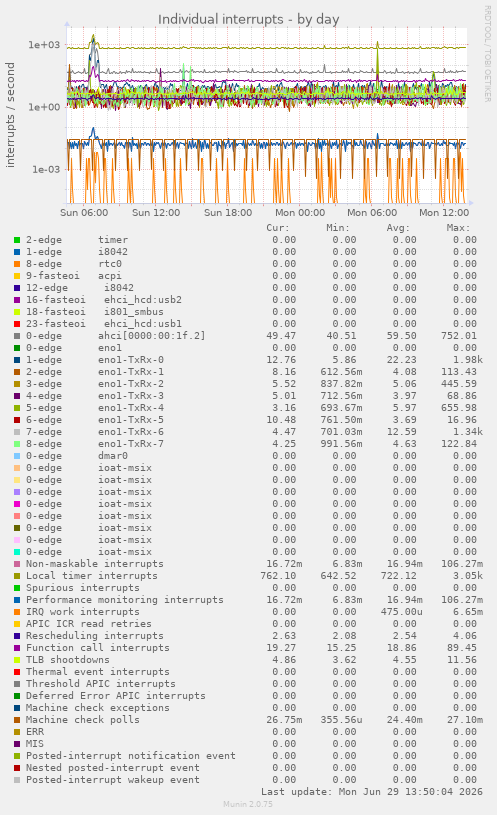Image resolution: width=497 pixels, height=815 pixels.
Task: Click the 'Mon 06:00' time label
Action: (x=372, y=213)
